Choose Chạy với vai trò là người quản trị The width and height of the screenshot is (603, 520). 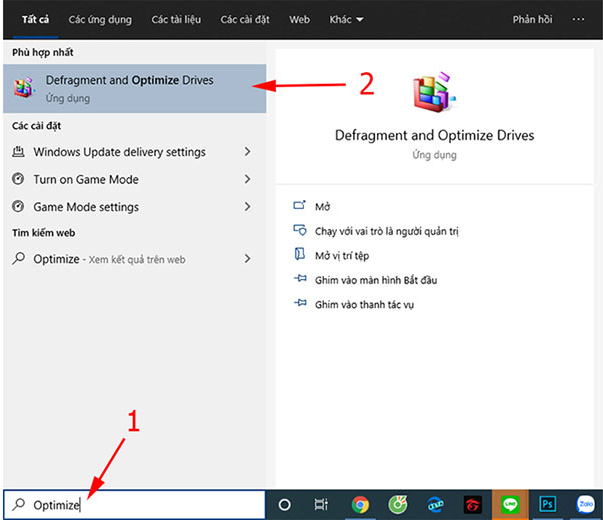click(x=386, y=231)
